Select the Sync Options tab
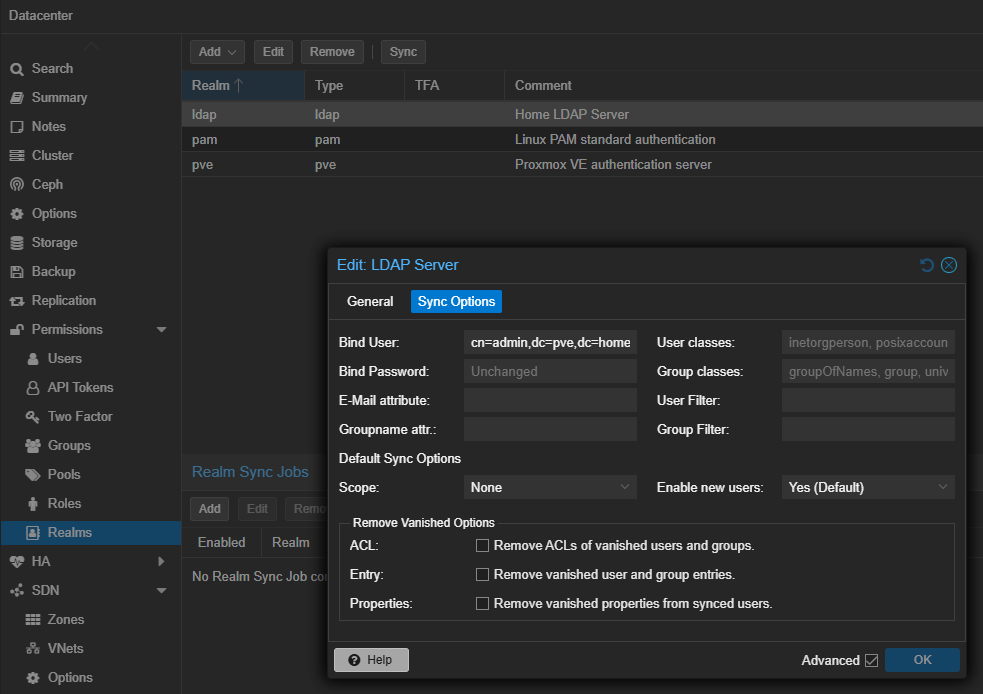Viewport: 983px width, 694px height. pyautogui.click(x=456, y=301)
